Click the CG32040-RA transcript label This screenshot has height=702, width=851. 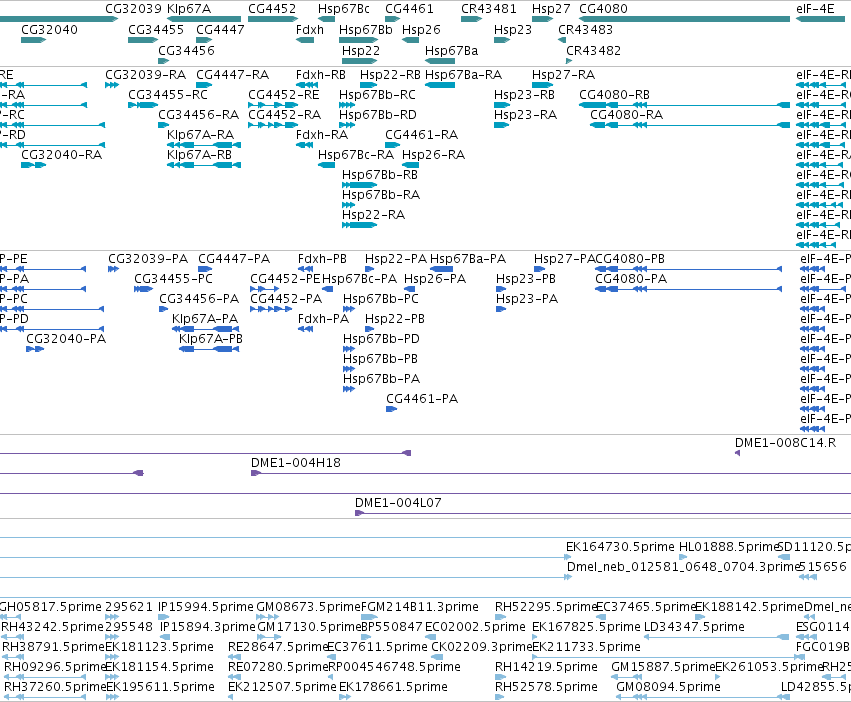pos(61,155)
